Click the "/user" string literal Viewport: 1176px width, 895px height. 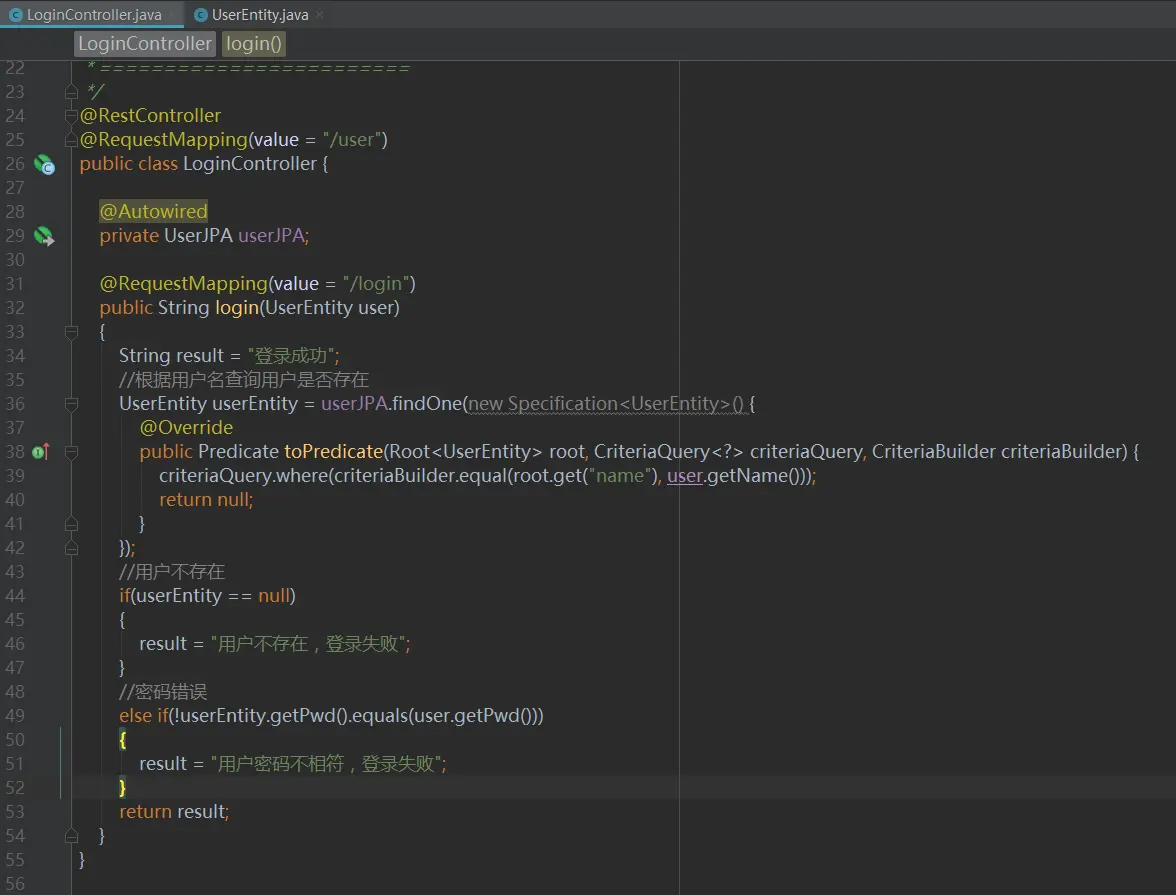tap(352, 140)
